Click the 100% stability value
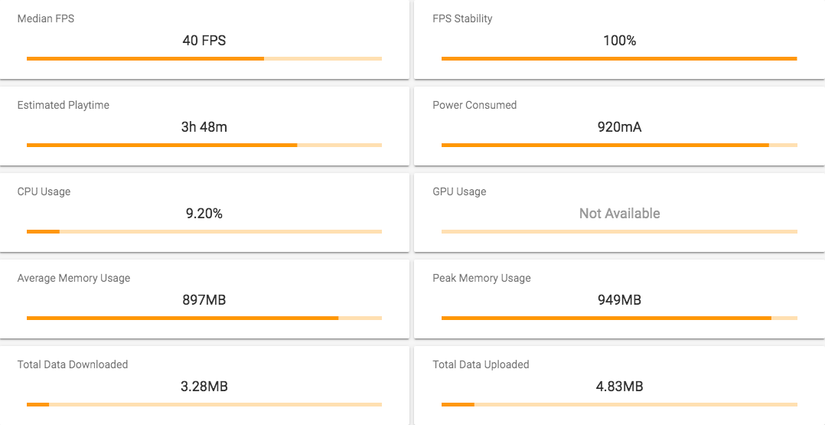The image size is (825, 425). [x=619, y=41]
